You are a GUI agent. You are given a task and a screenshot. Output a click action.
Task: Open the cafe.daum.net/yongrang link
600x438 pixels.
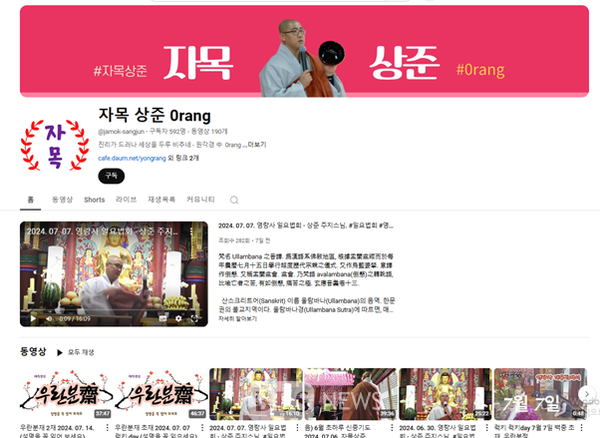(132, 158)
